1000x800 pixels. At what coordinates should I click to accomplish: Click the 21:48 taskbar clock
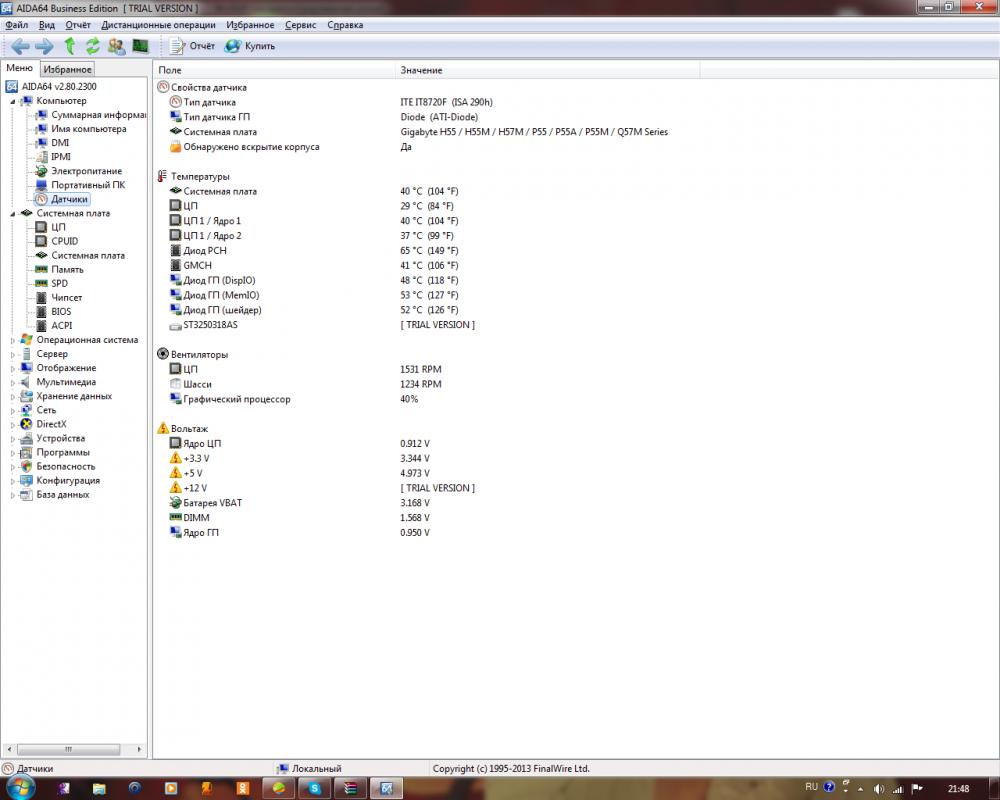(959, 789)
